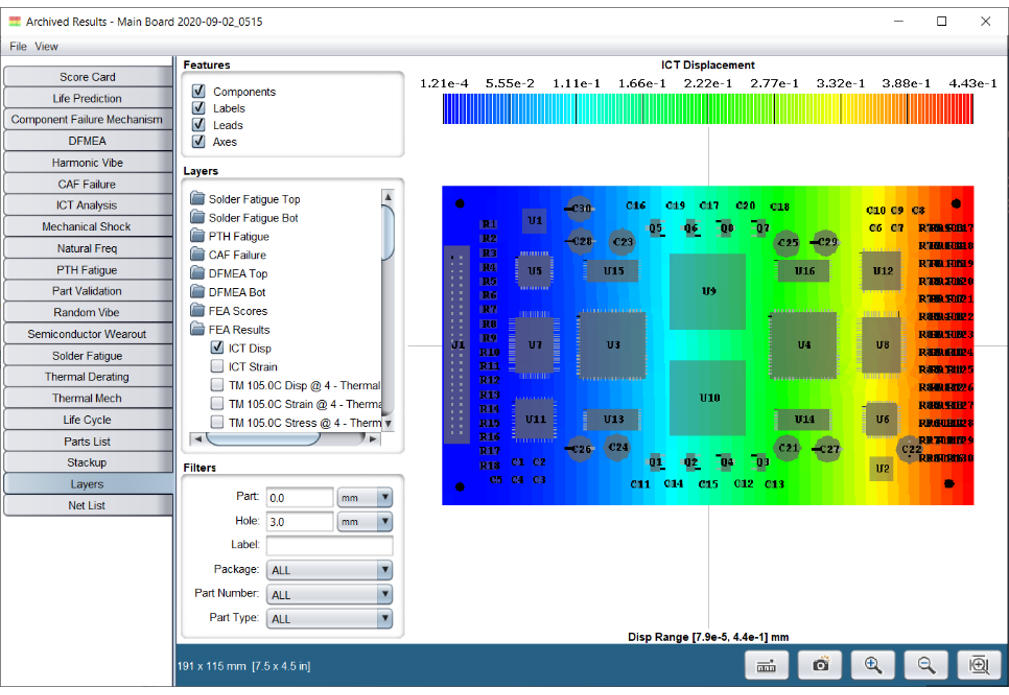Viewport: 1009px width, 695px height.
Task: Open the File menu
Action: (18, 46)
